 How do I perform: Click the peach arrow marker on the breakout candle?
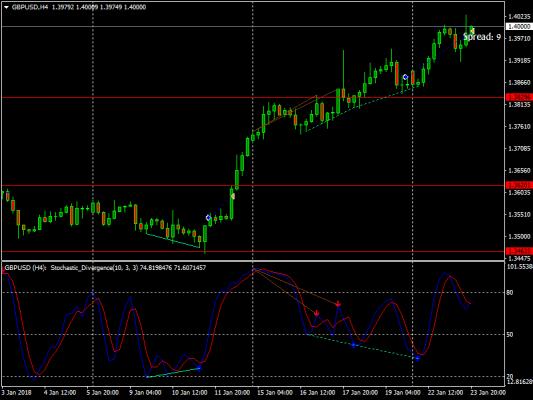tap(233, 196)
